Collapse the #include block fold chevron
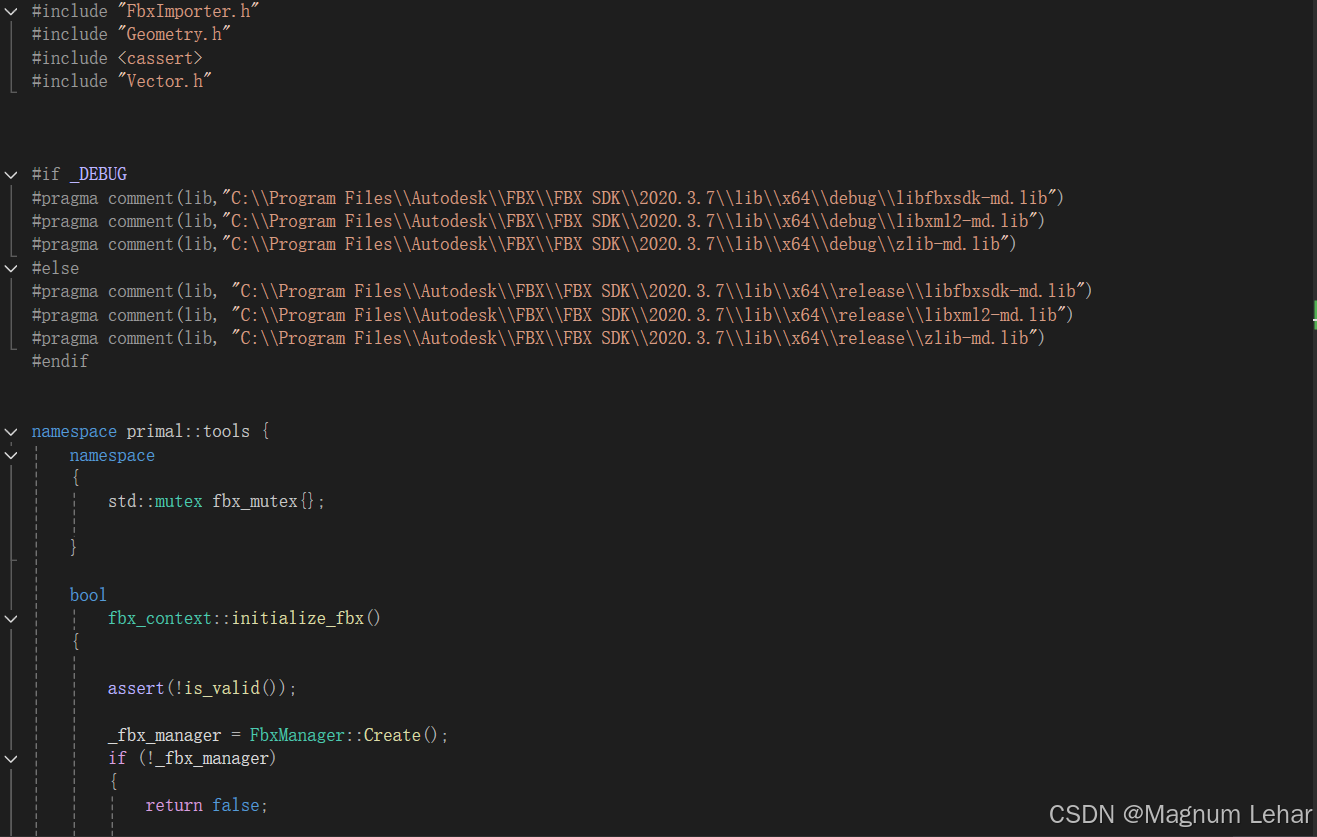Screen dimensions: 1317x837 click(10, 11)
